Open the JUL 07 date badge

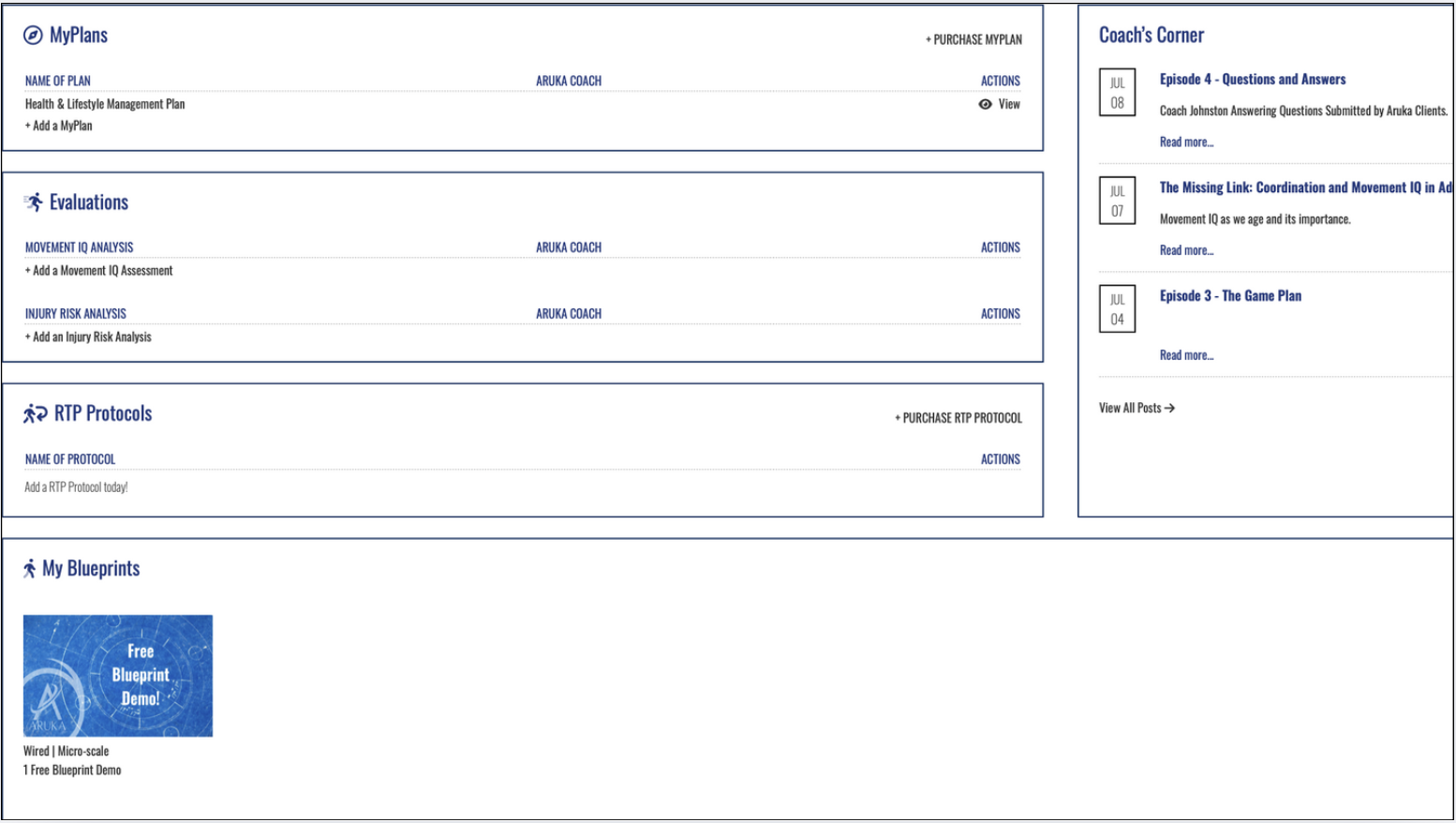click(1117, 201)
